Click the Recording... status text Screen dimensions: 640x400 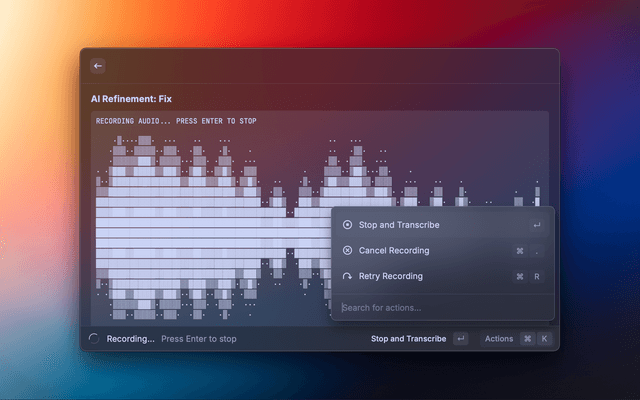[131, 339]
